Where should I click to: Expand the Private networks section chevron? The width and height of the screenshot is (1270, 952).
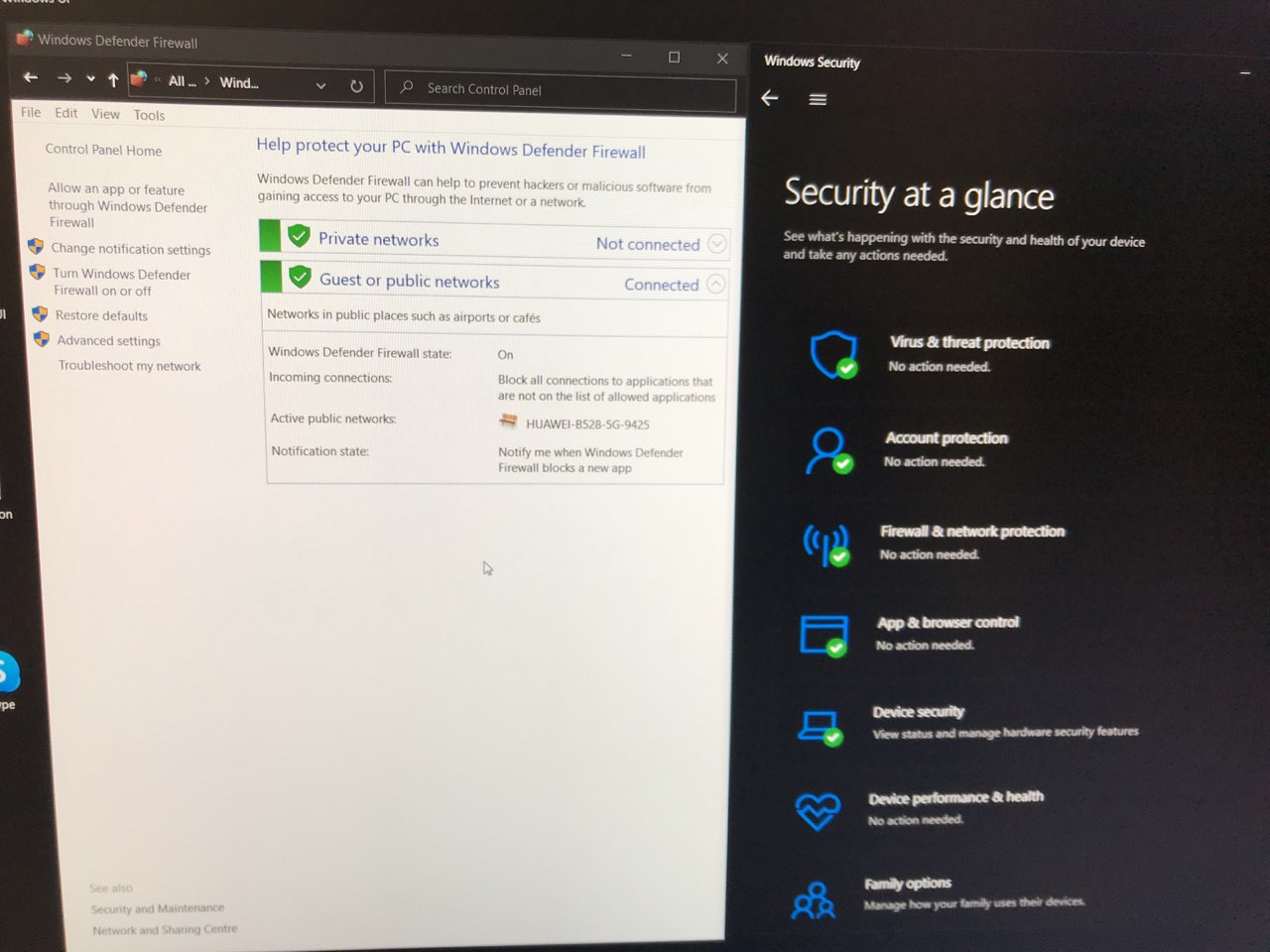point(717,243)
